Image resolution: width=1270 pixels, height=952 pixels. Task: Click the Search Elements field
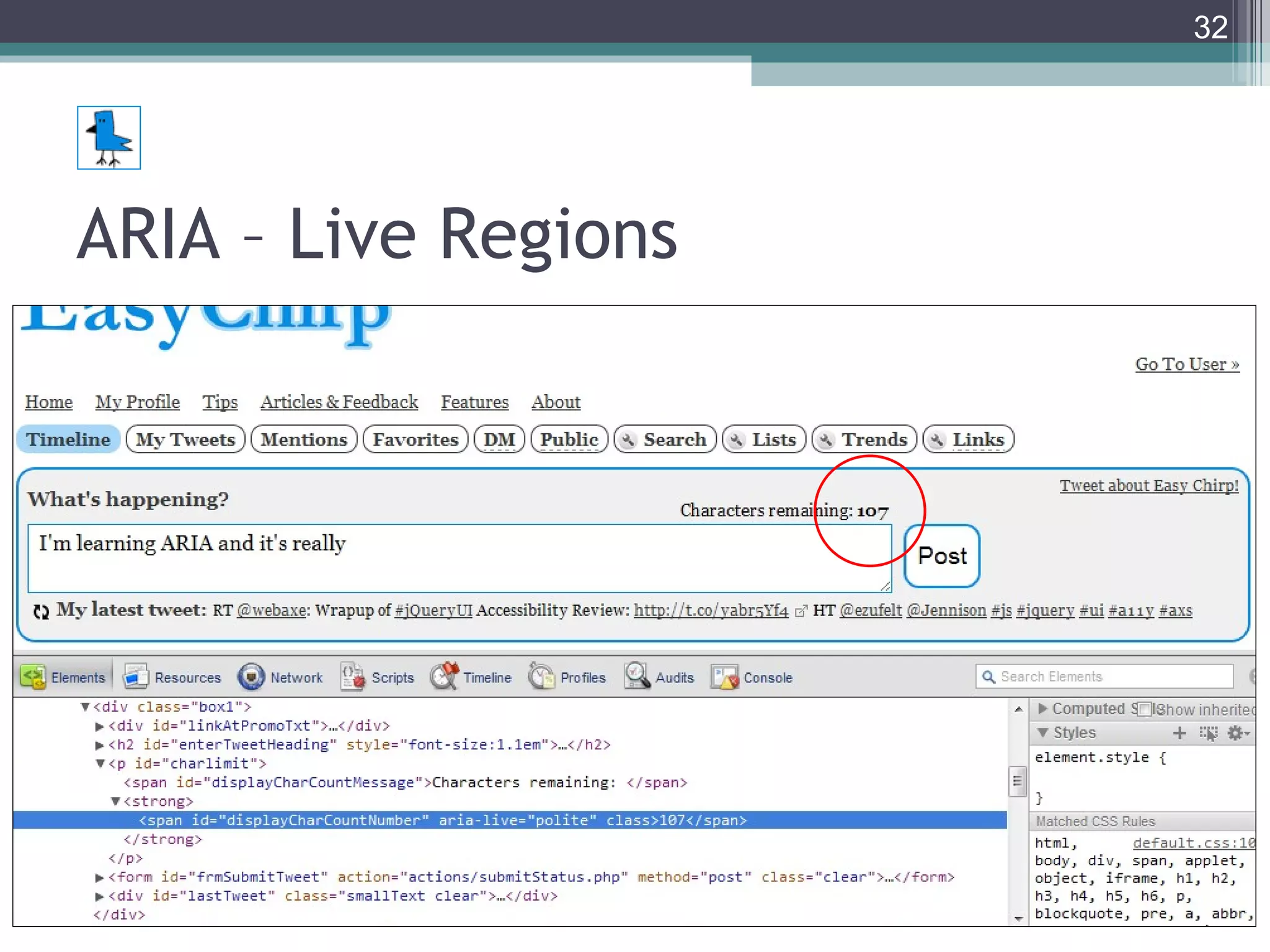(1104, 677)
